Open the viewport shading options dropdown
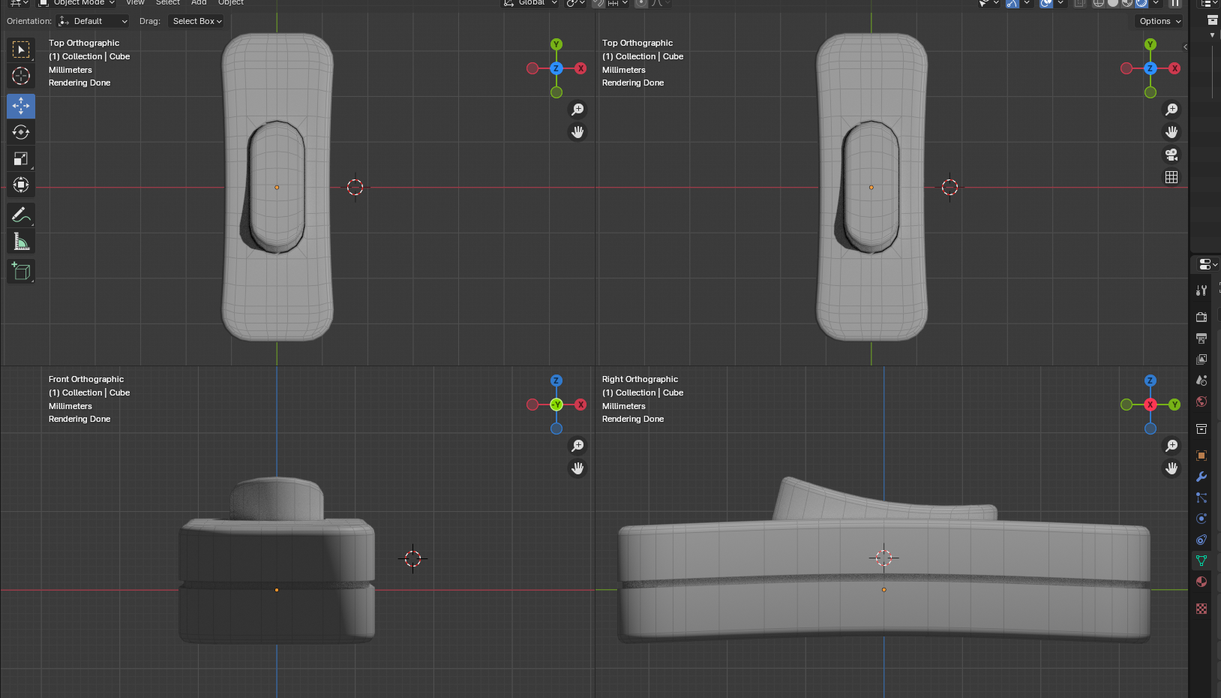Screen dimensions: 1221x698 (1155, 3)
